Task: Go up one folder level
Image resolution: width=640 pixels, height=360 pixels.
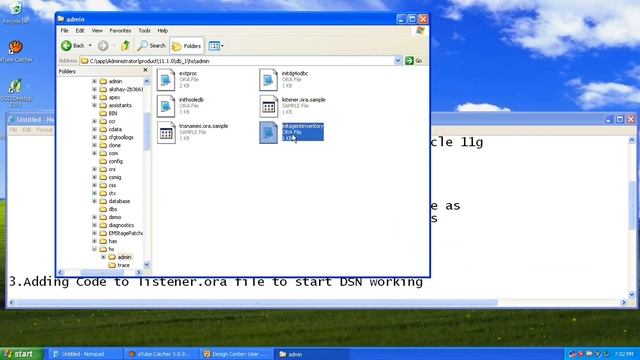Action: 125,45
